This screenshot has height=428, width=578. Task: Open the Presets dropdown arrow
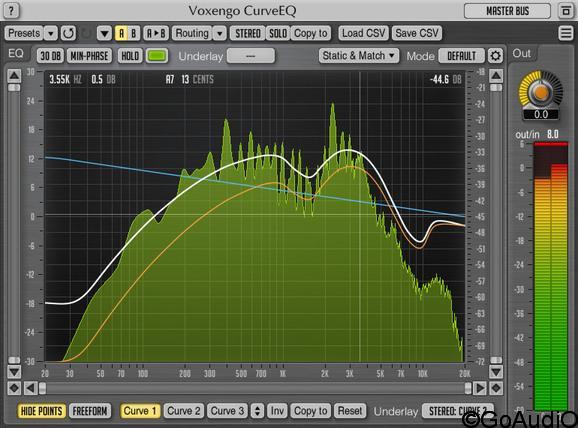pos(51,34)
